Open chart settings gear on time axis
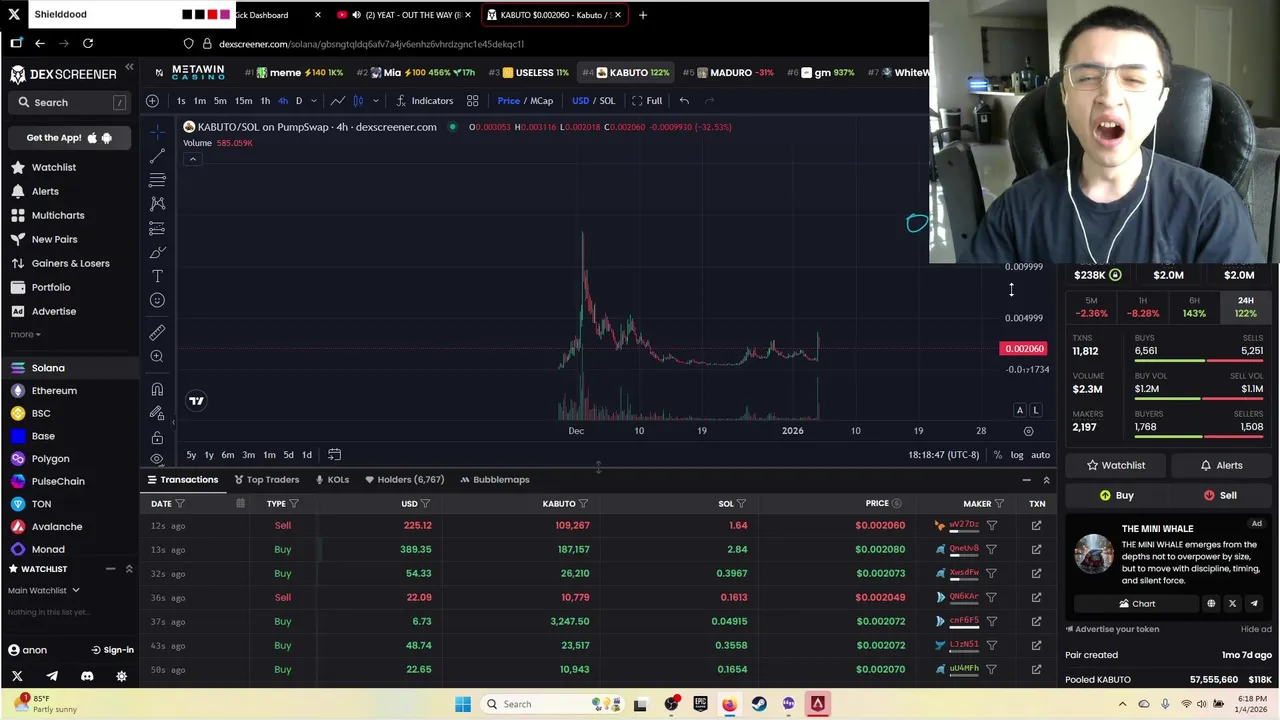Viewport: 1280px width, 720px height. (x=1028, y=431)
